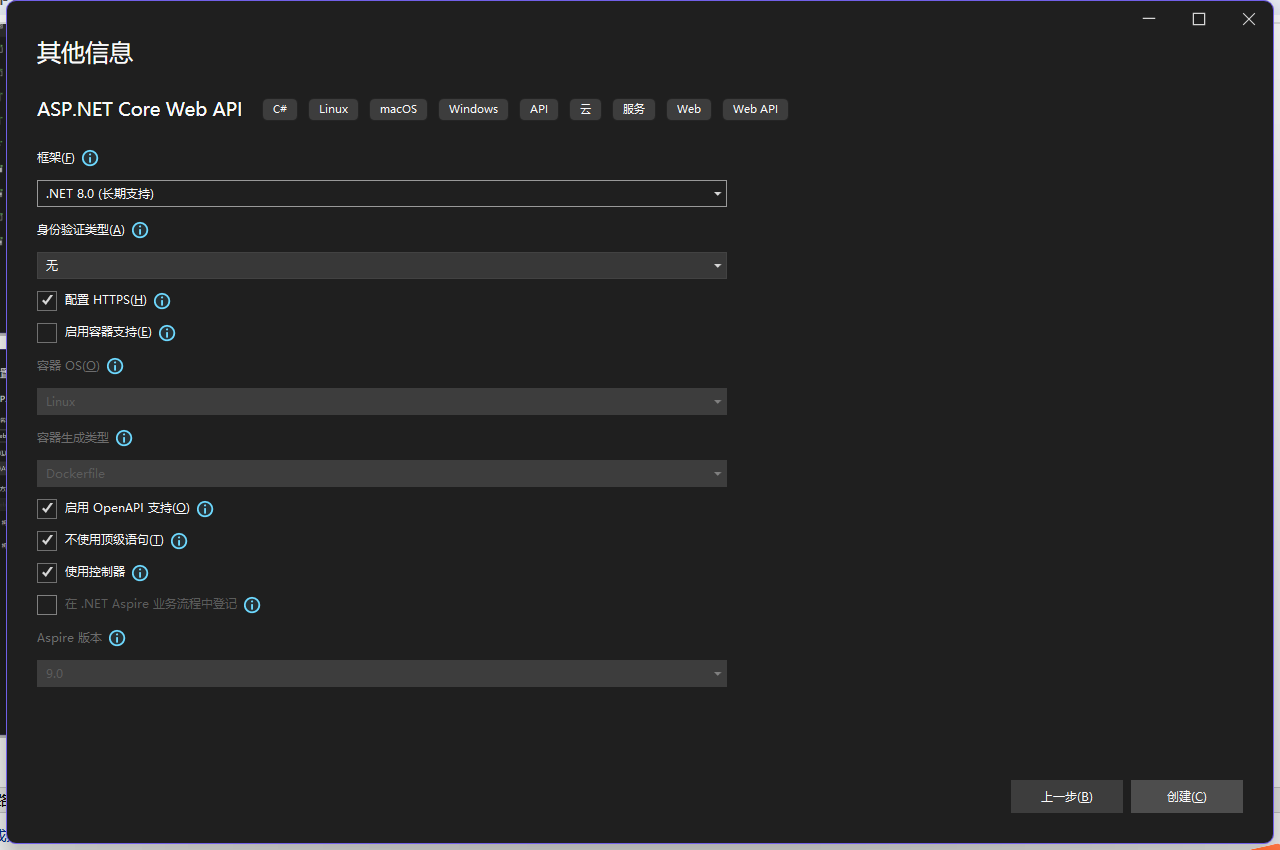Click info icon beside .NET Aspire 业务流程
The width and height of the screenshot is (1280, 850).
pos(252,605)
